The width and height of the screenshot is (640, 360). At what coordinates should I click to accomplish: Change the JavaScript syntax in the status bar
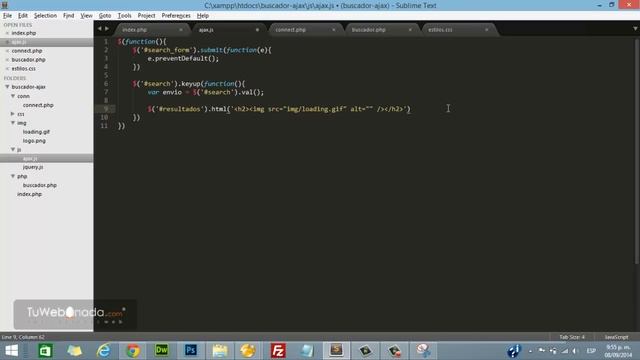coord(616,337)
